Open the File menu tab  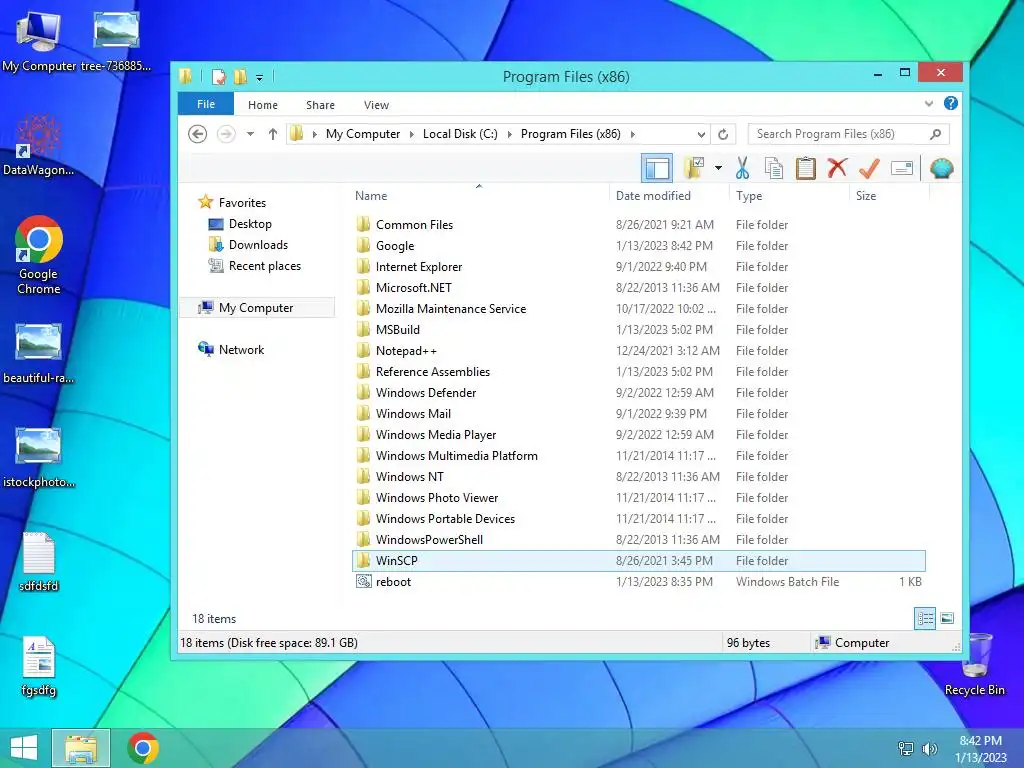tap(206, 104)
